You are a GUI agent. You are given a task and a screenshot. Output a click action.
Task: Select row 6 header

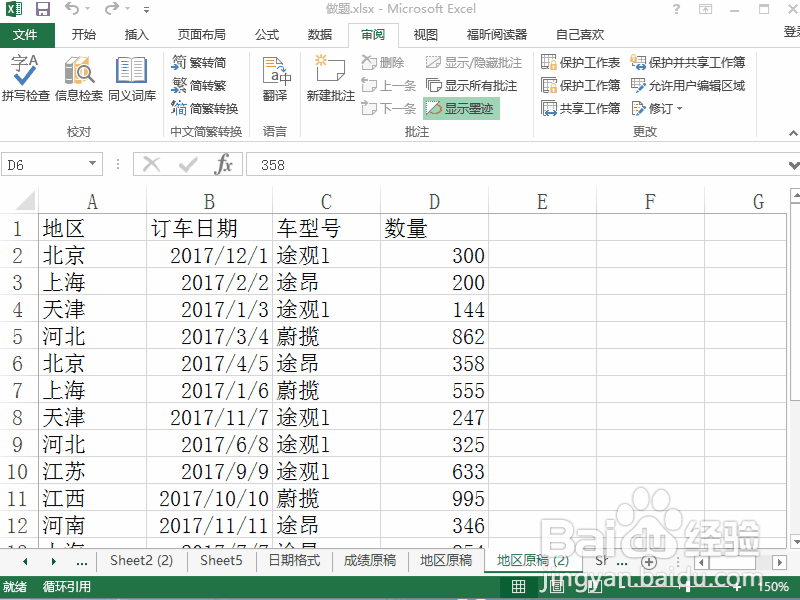18,363
